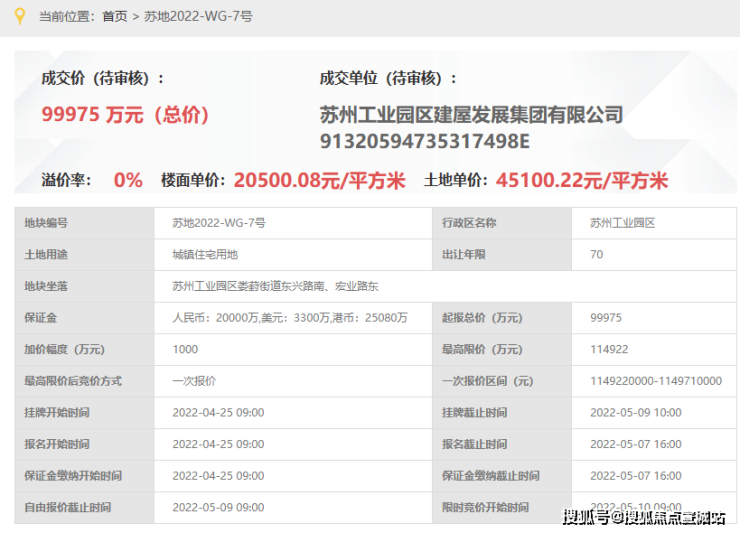The image size is (740, 533).
Task: Open the 首页 breadcrumb link
Action: point(115,17)
